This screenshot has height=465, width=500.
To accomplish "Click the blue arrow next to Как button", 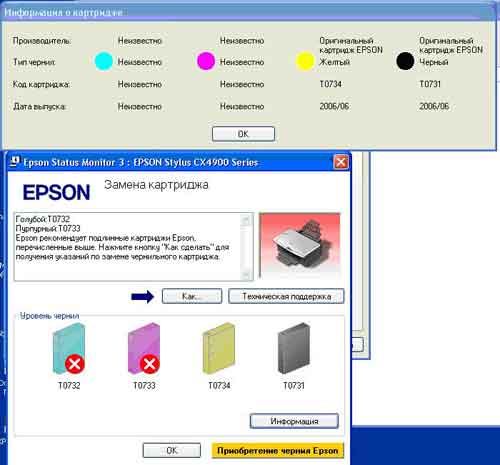I will click(143, 296).
